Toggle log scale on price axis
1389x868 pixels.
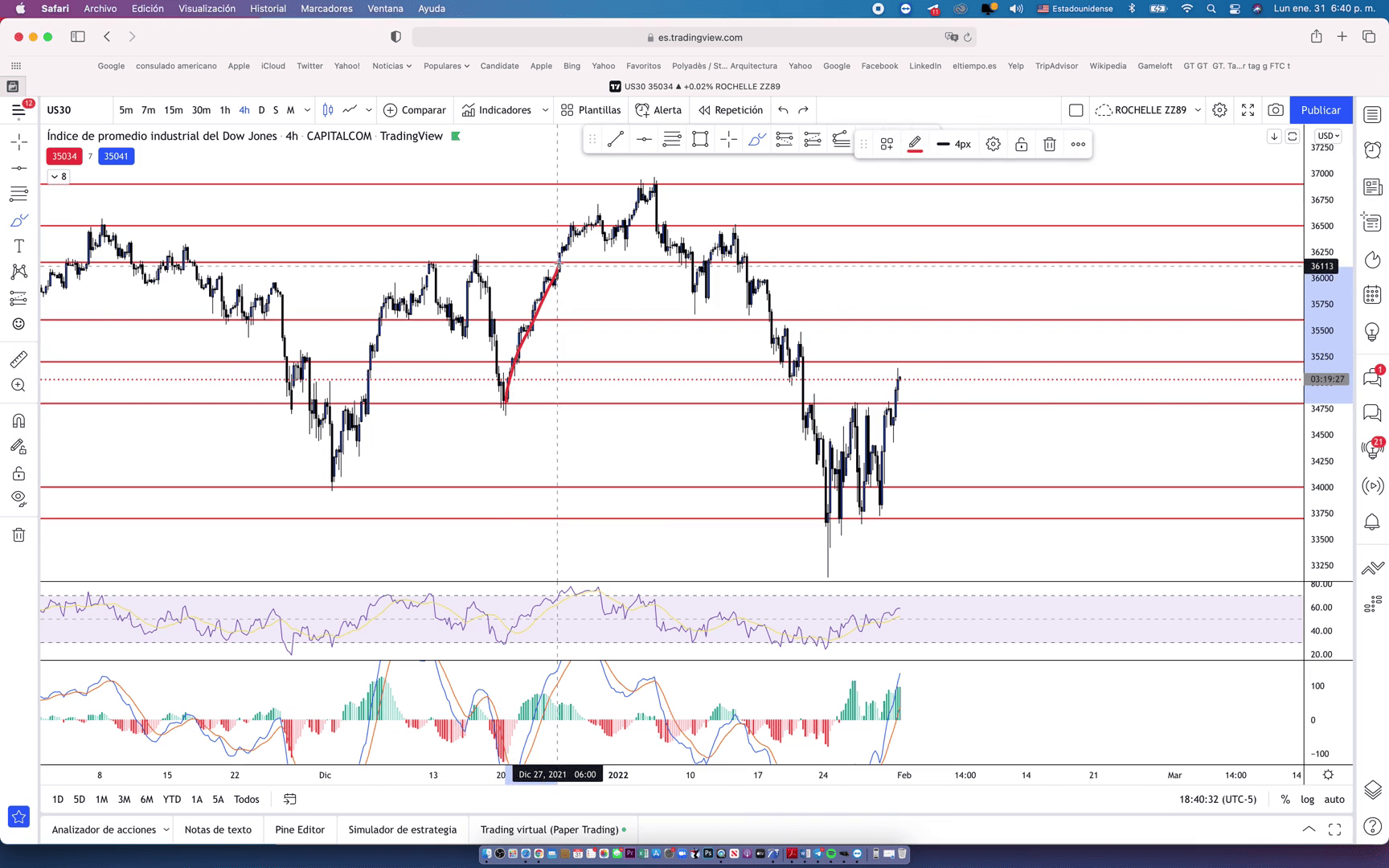pyautogui.click(x=1308, y=799)
